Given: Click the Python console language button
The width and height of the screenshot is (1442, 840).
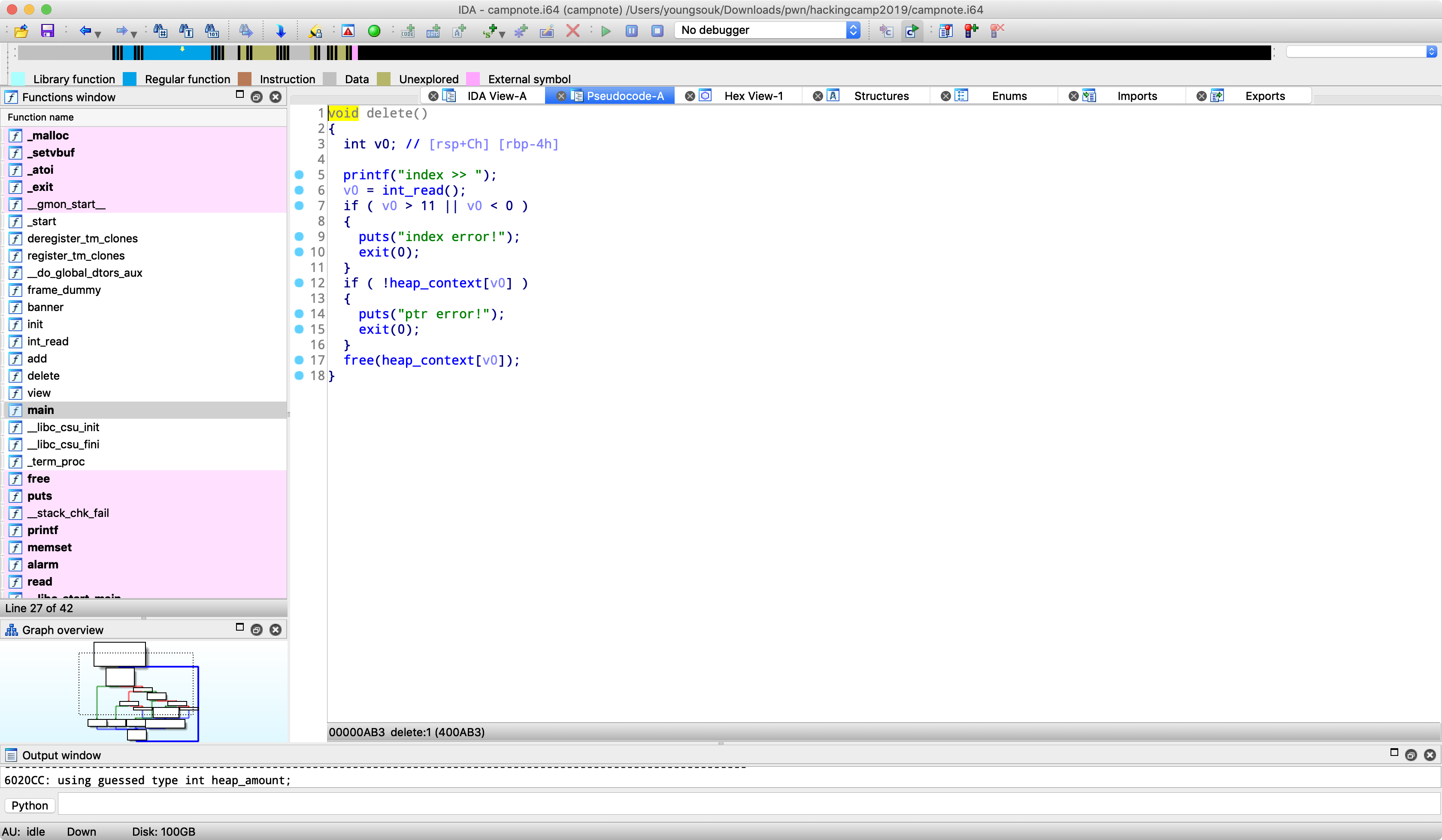Looking at the screenshot, I should 30,806.
